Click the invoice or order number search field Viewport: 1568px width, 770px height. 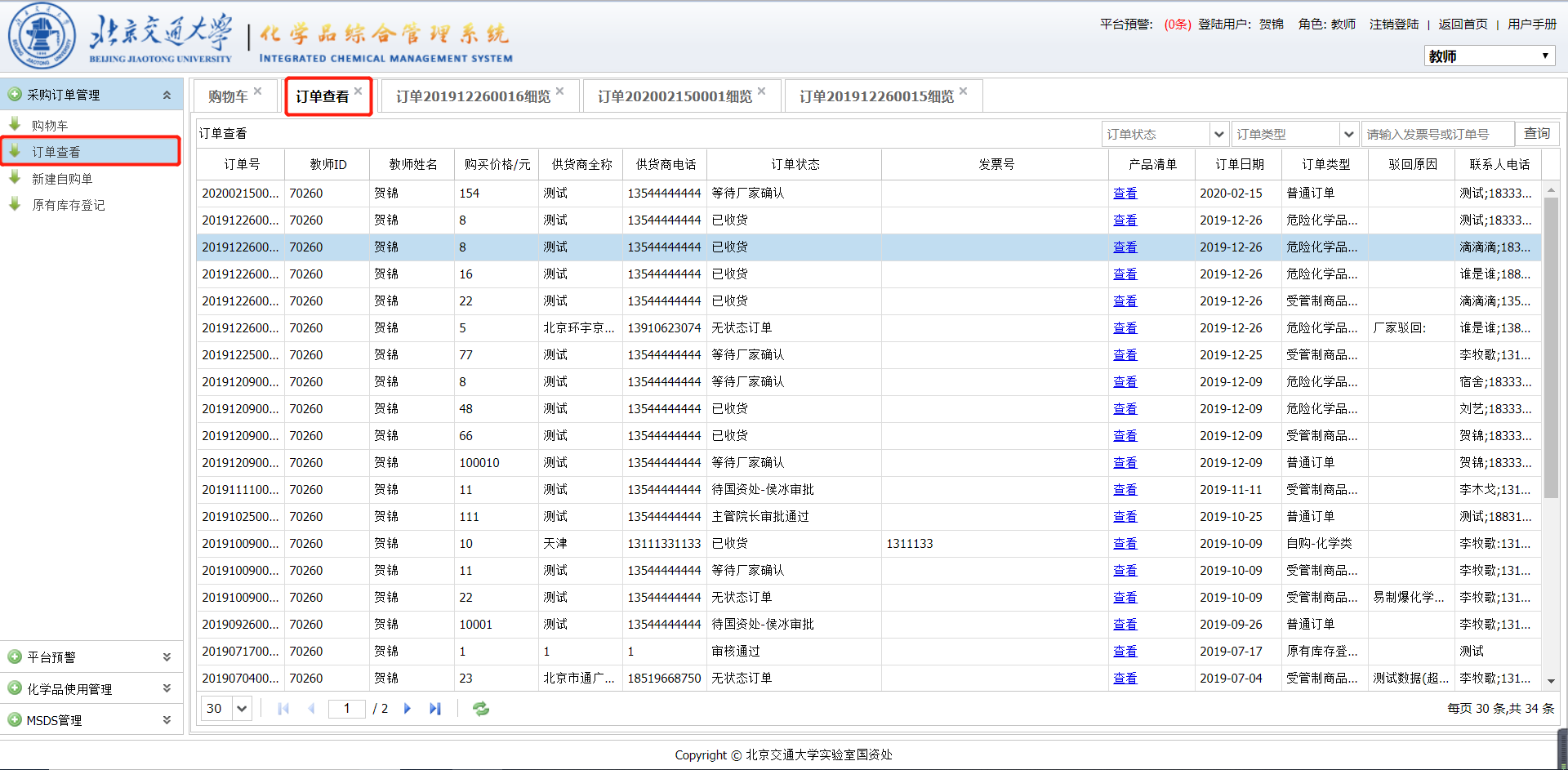tap(1437, 134)
